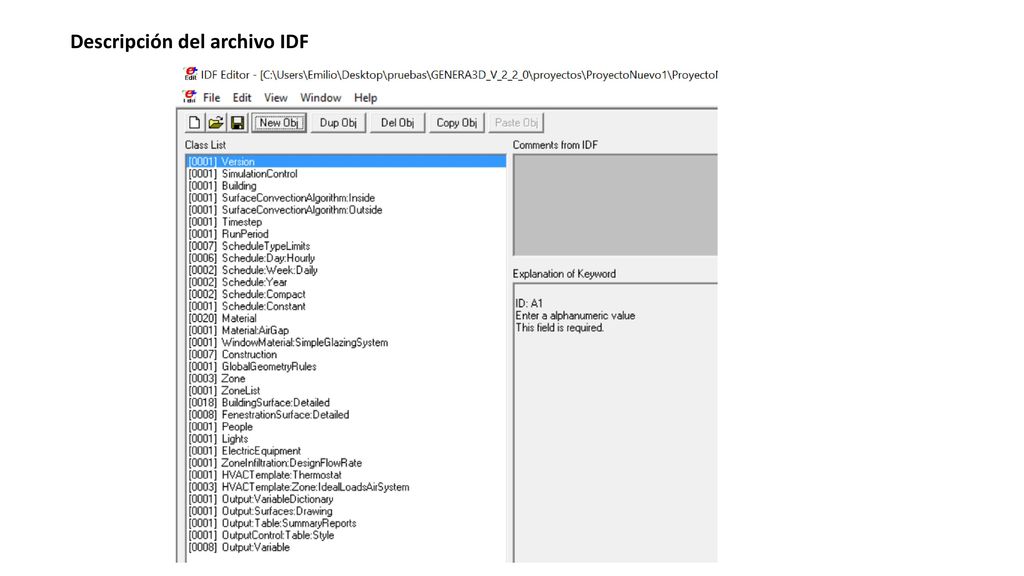
Task: Open the View menu
Action: click(x=276, y=97)
